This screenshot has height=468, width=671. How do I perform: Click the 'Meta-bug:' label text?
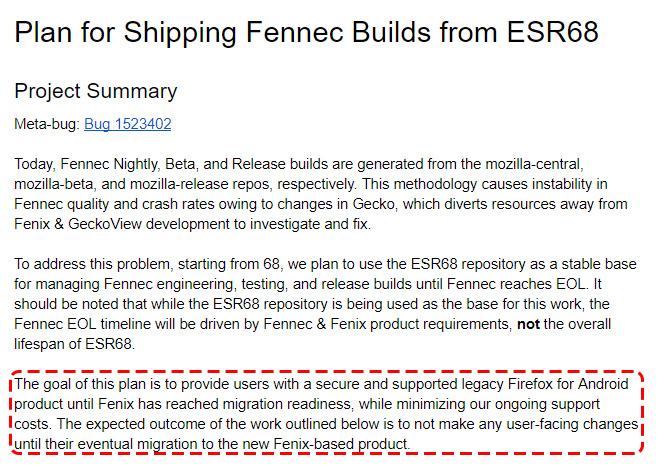[x=47, y=124]
